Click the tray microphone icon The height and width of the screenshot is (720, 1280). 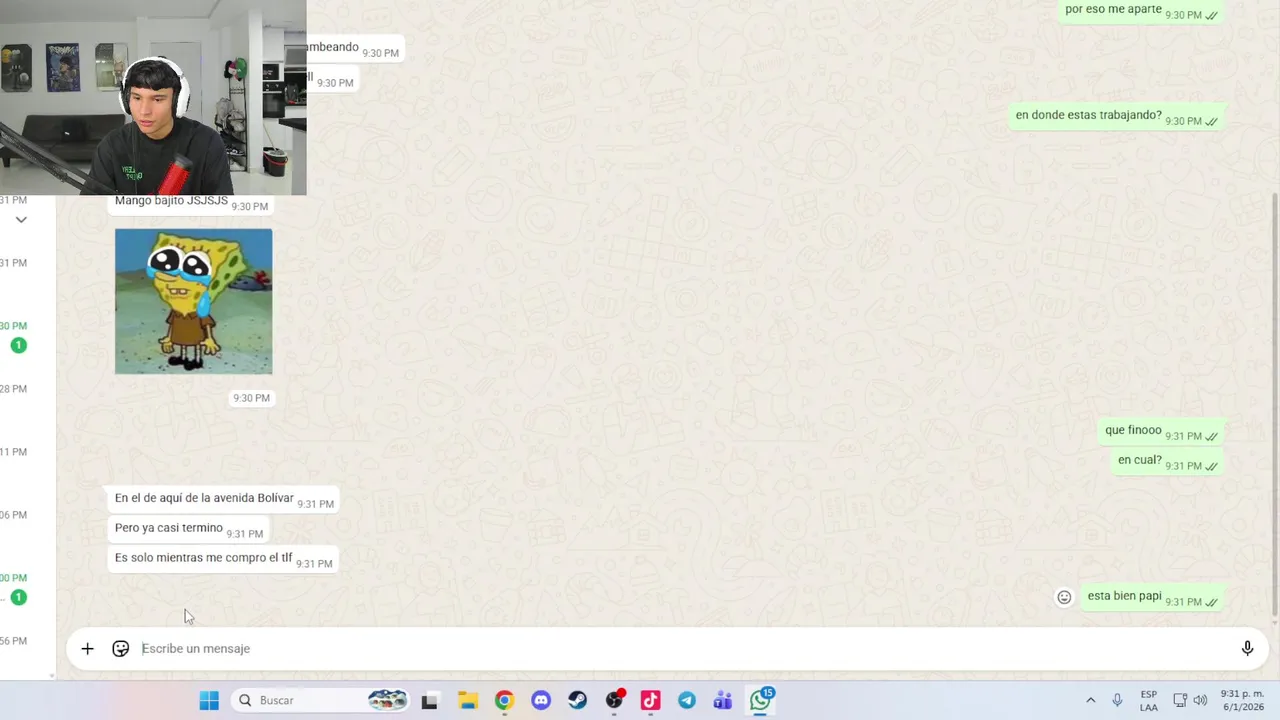(x=1117, y=701)
